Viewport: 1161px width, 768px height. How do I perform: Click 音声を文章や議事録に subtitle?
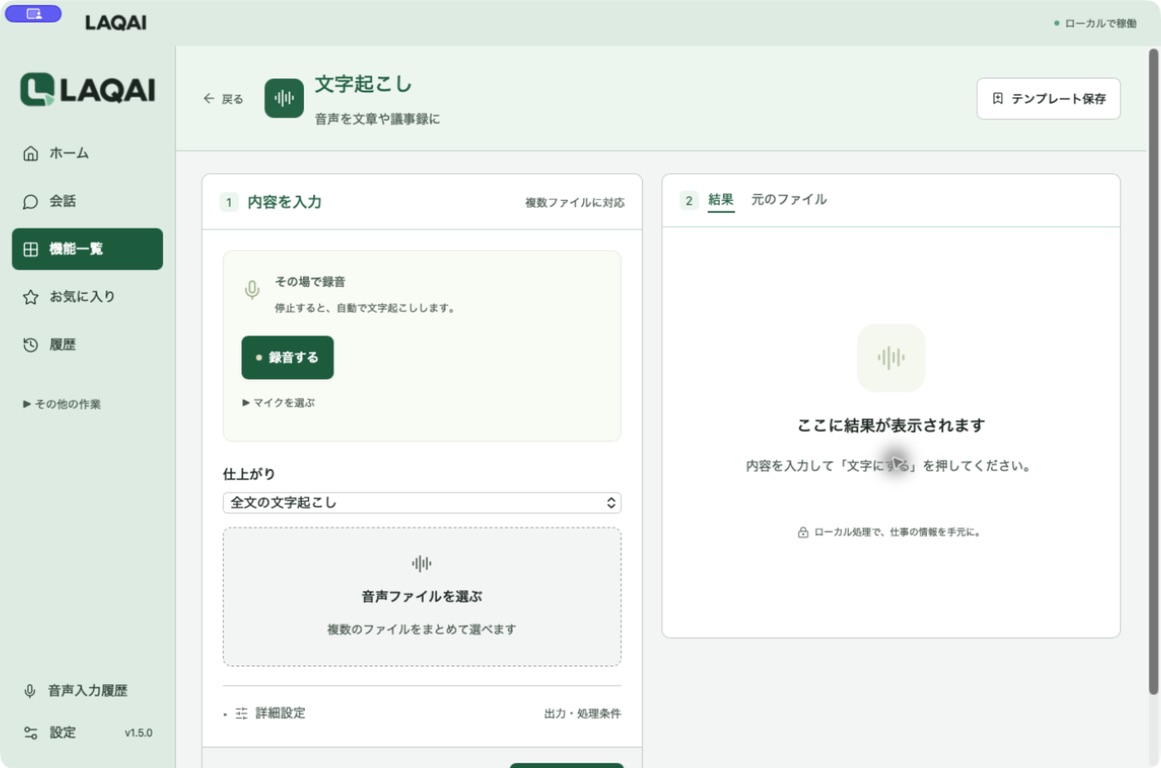(x=378, y=119)
